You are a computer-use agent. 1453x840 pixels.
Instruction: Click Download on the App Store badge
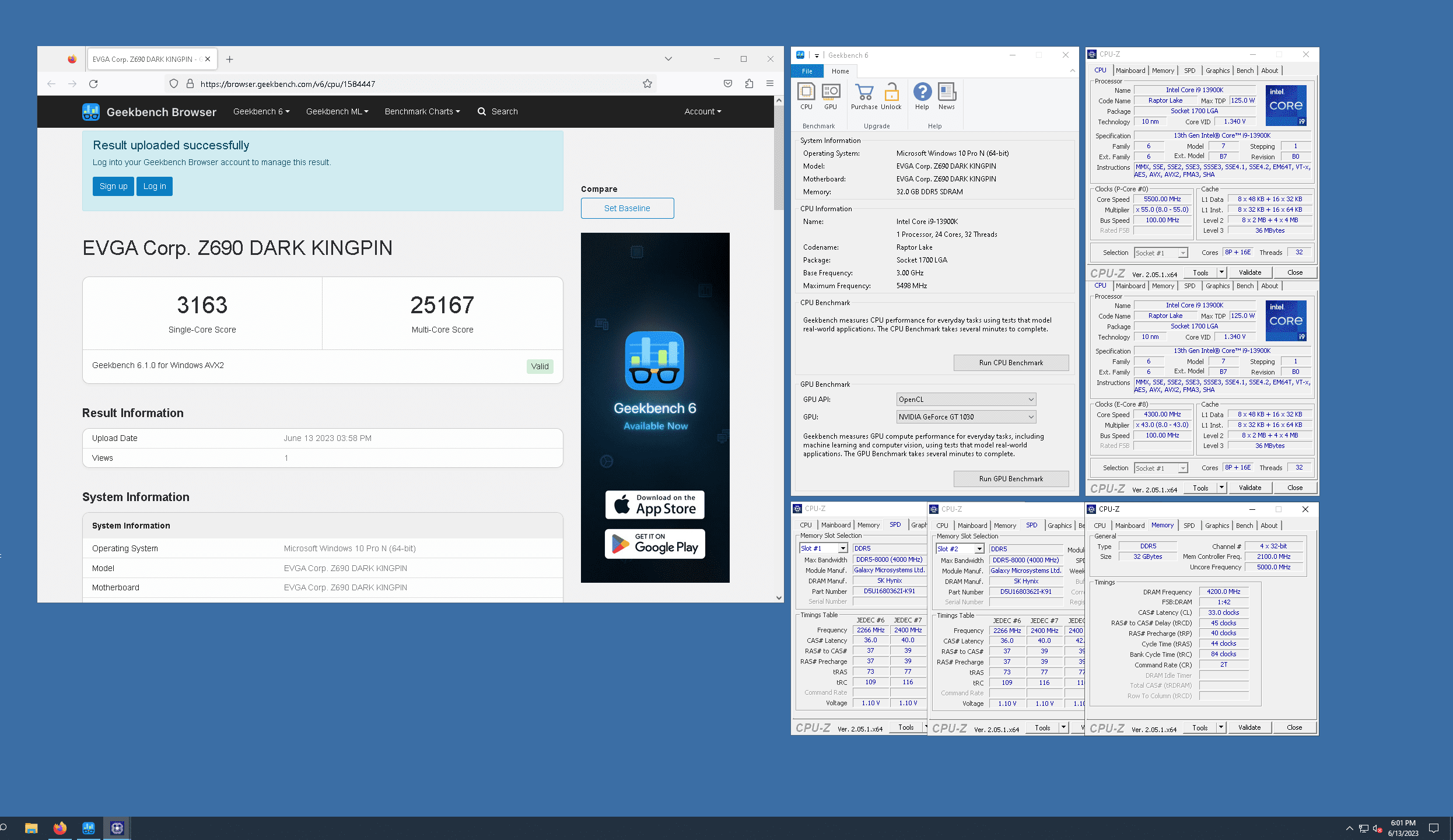[654, 505]
